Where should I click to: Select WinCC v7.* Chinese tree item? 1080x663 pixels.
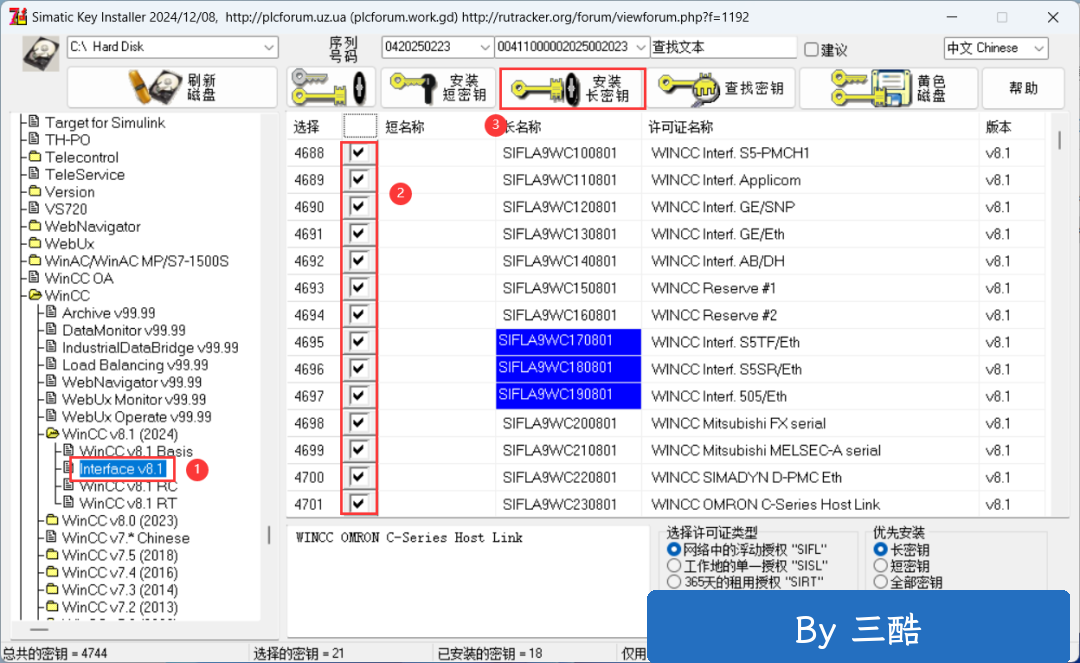tap(125, 538)
